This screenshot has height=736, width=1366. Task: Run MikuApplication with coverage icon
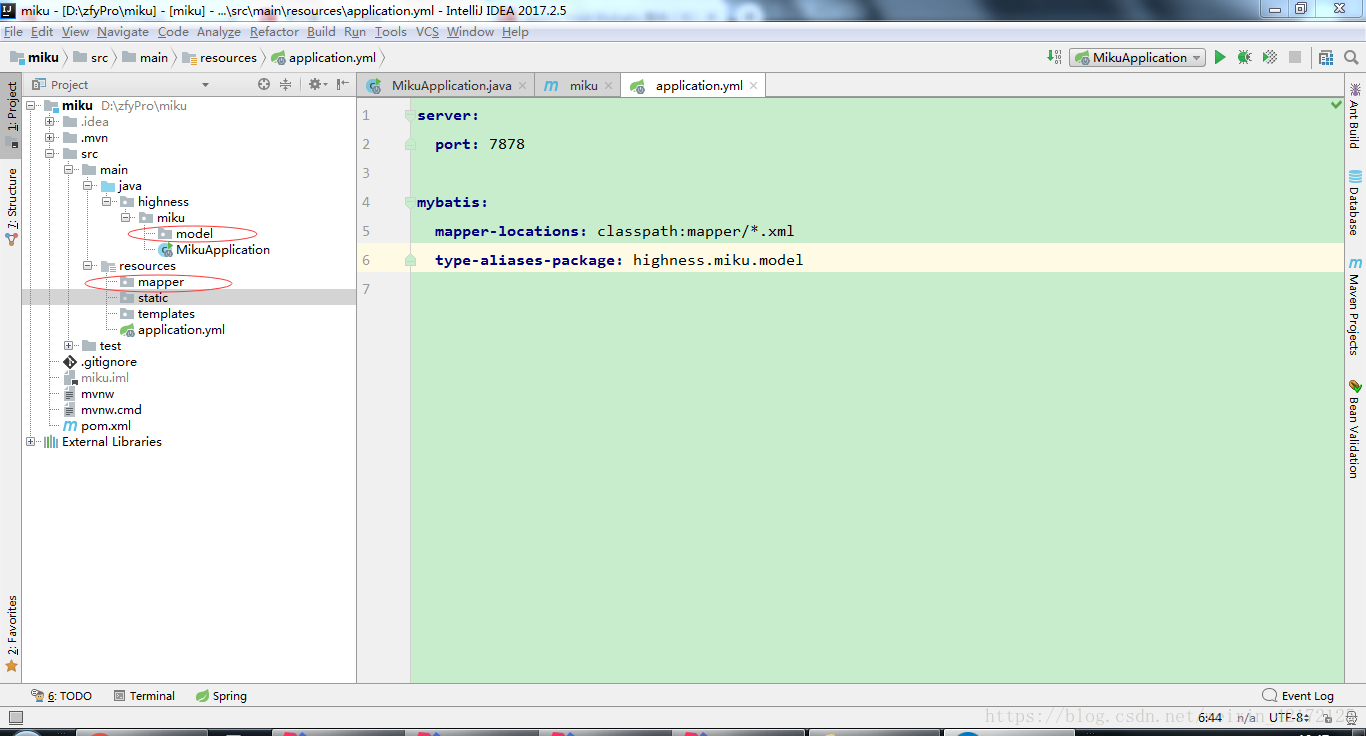pyautogui.click(x=1269, y=57)
